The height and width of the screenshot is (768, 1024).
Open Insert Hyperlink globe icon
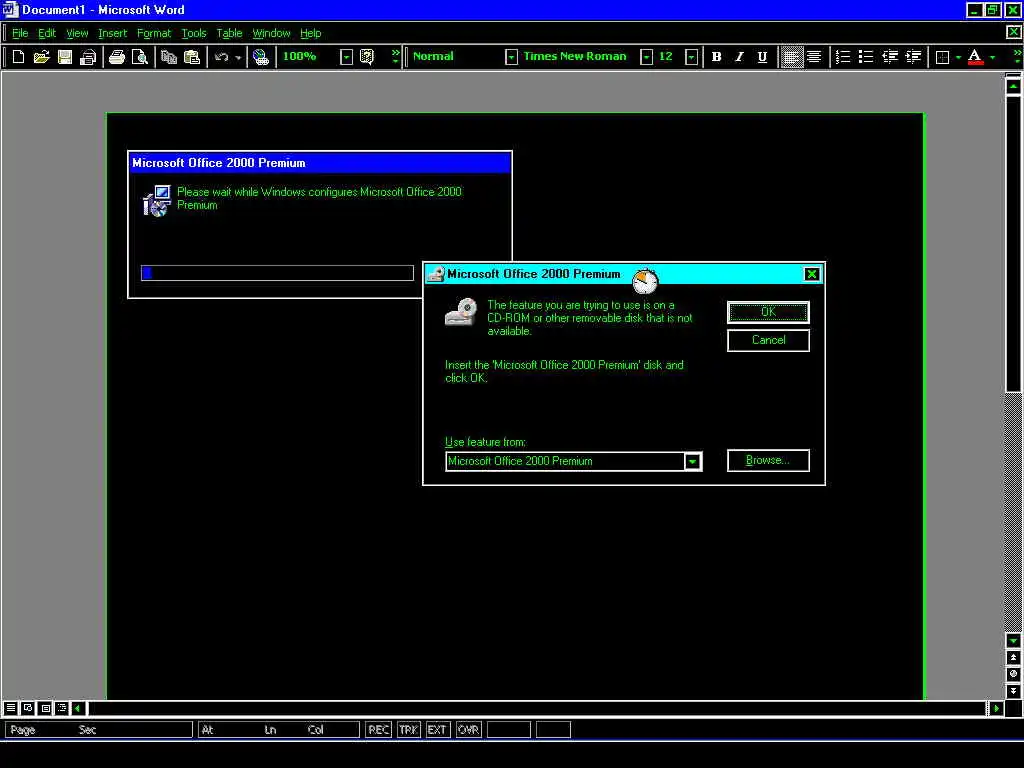click(261, 57)
